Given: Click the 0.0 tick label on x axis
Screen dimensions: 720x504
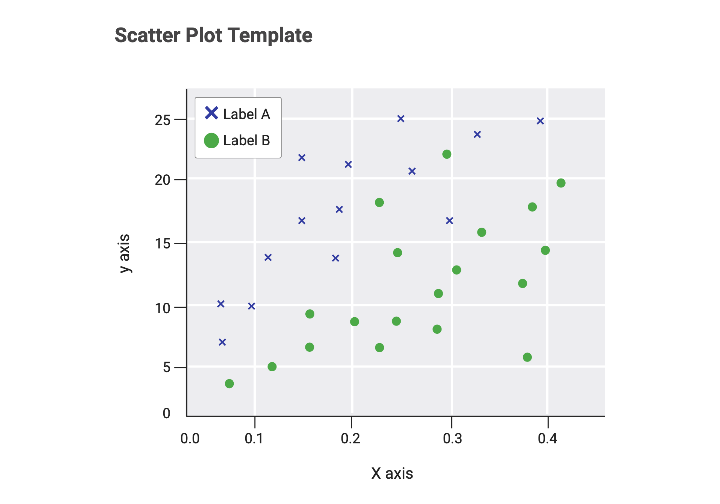Looking at the screenshot, I should click(x=189, y=437).
